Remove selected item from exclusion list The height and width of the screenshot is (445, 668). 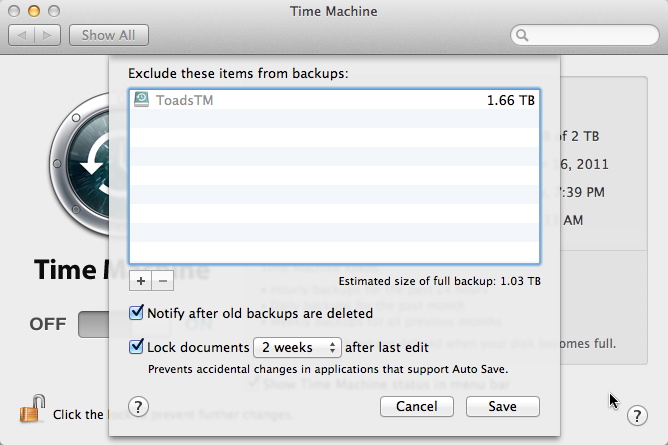(x=163, y=281)
